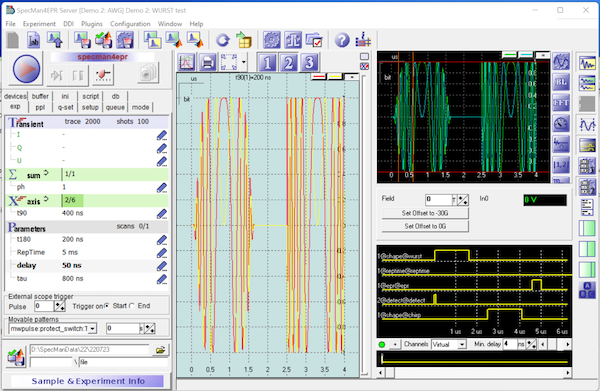
Task: Open the selection tool dropdown arrow above graph
Action: (244, 62)
